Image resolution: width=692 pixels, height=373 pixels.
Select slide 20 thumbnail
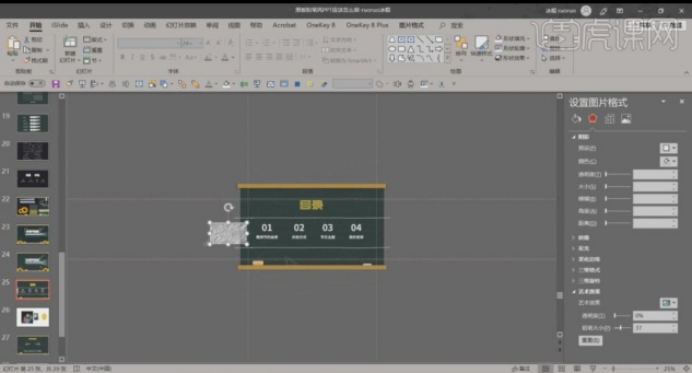click(x=33, y=151)
